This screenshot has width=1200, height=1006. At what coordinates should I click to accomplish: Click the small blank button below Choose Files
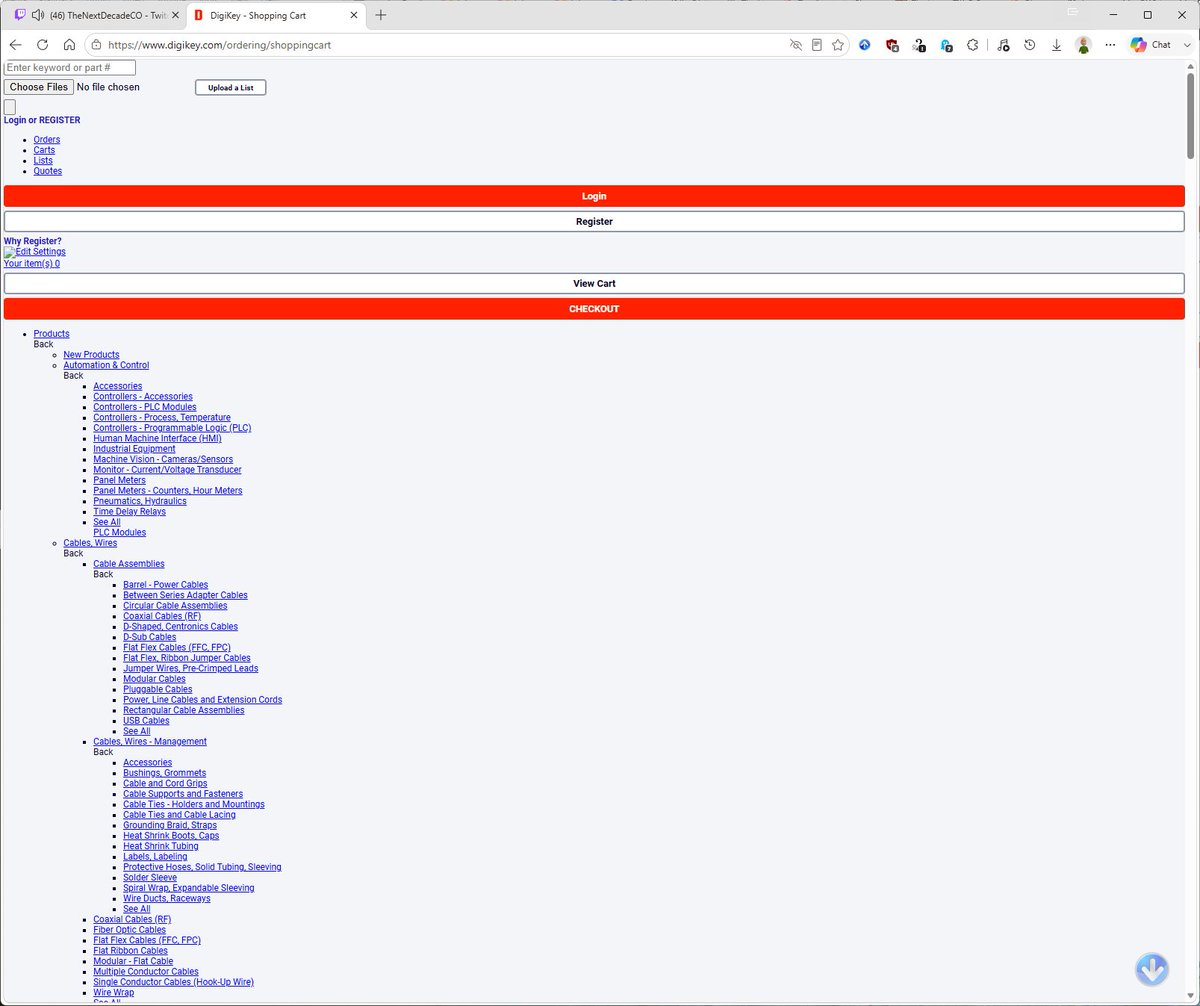pos(10,107)
